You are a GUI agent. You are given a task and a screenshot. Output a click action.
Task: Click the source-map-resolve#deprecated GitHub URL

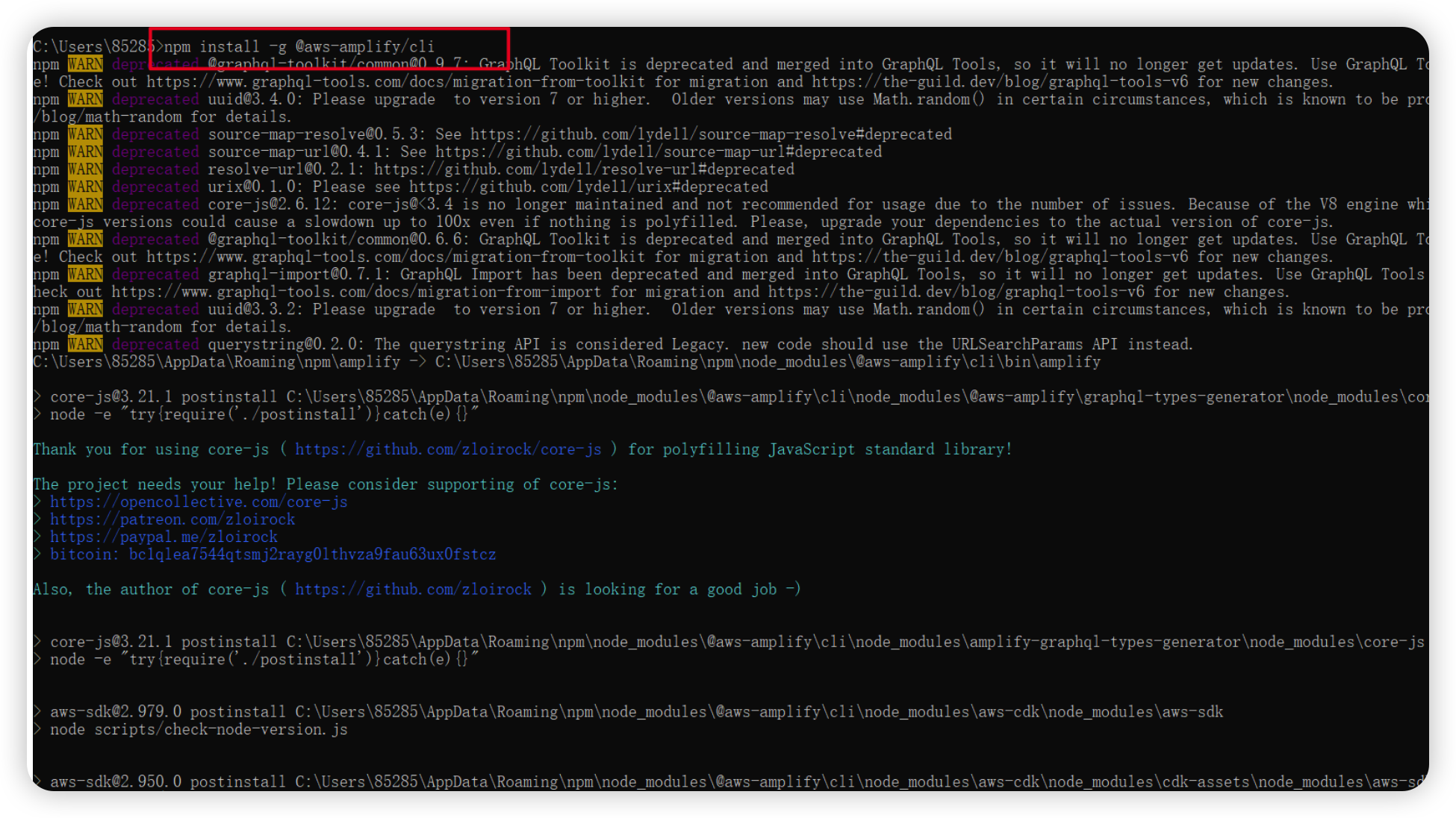point(711,134)
